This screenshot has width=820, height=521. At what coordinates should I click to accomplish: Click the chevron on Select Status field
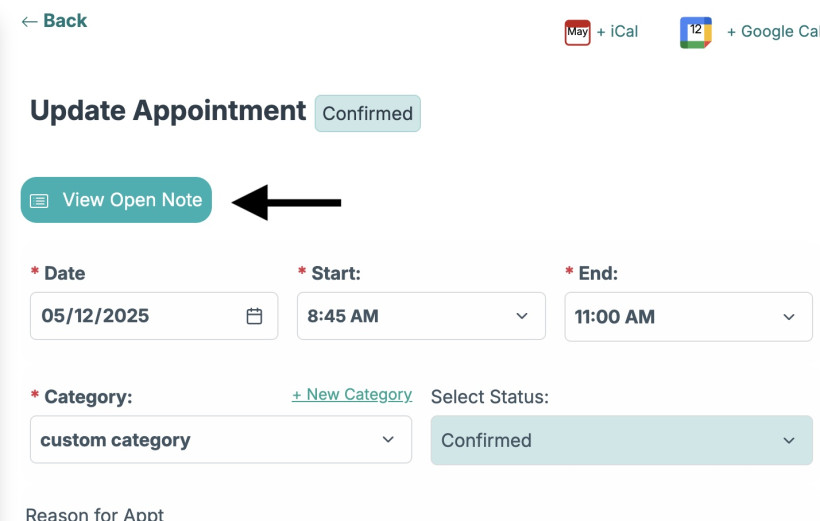(x=789, y=440)
